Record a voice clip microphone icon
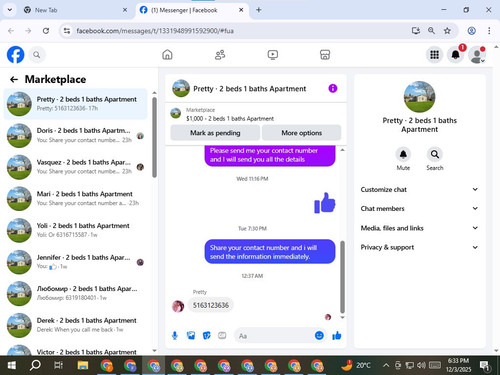This screenshot has height=375, width=500. click(x=175, y=335)
